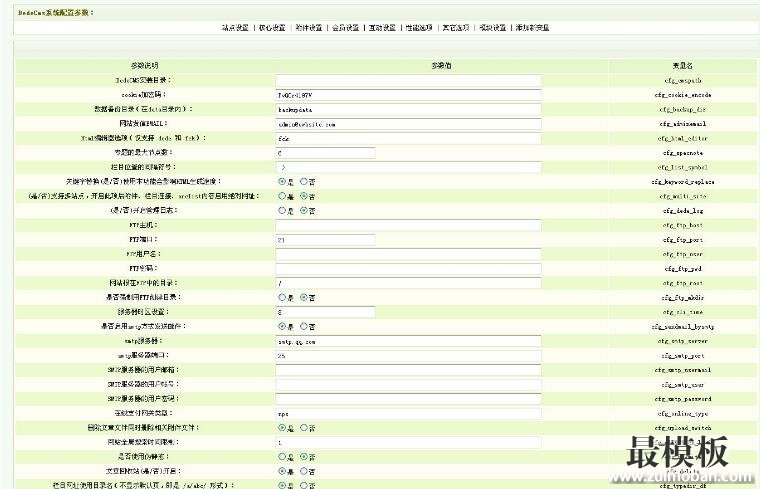Focus the DedeCMS安装目录 (cfg_cmspath) input field
Viewport: 760px width, 489px height.
408,80
